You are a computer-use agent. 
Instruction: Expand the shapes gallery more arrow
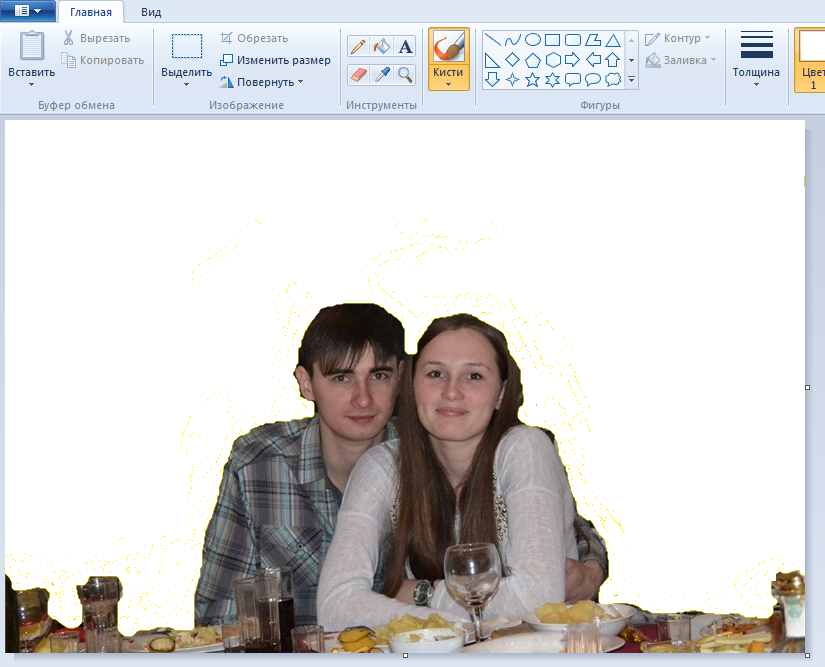tap(632, 79)
